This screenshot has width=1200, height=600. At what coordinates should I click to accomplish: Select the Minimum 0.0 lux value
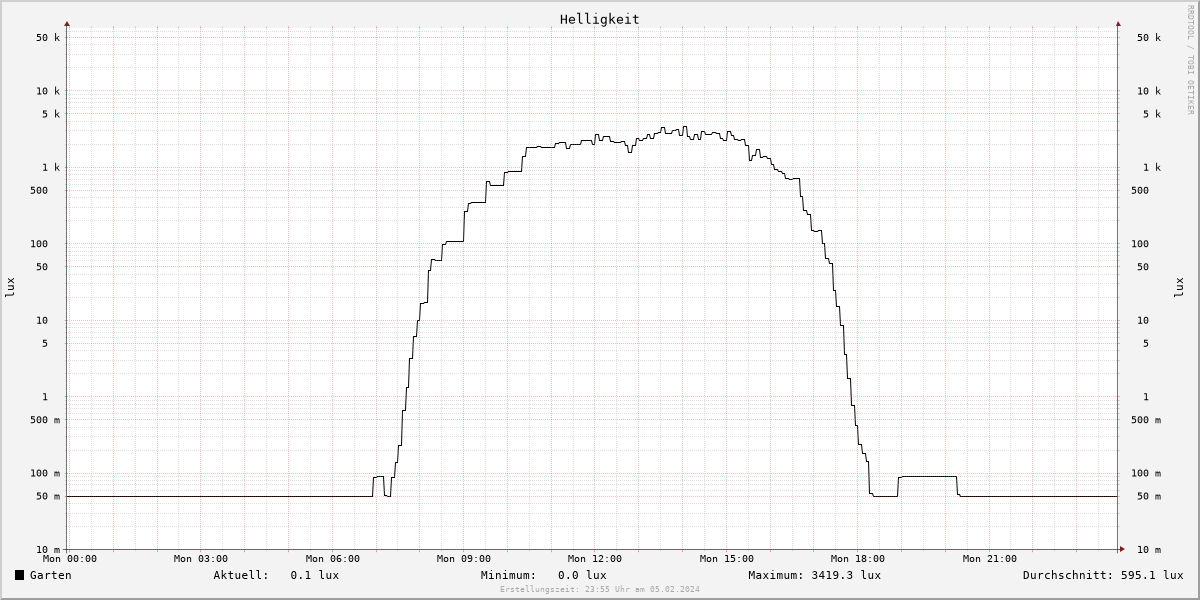click(582, 575)
